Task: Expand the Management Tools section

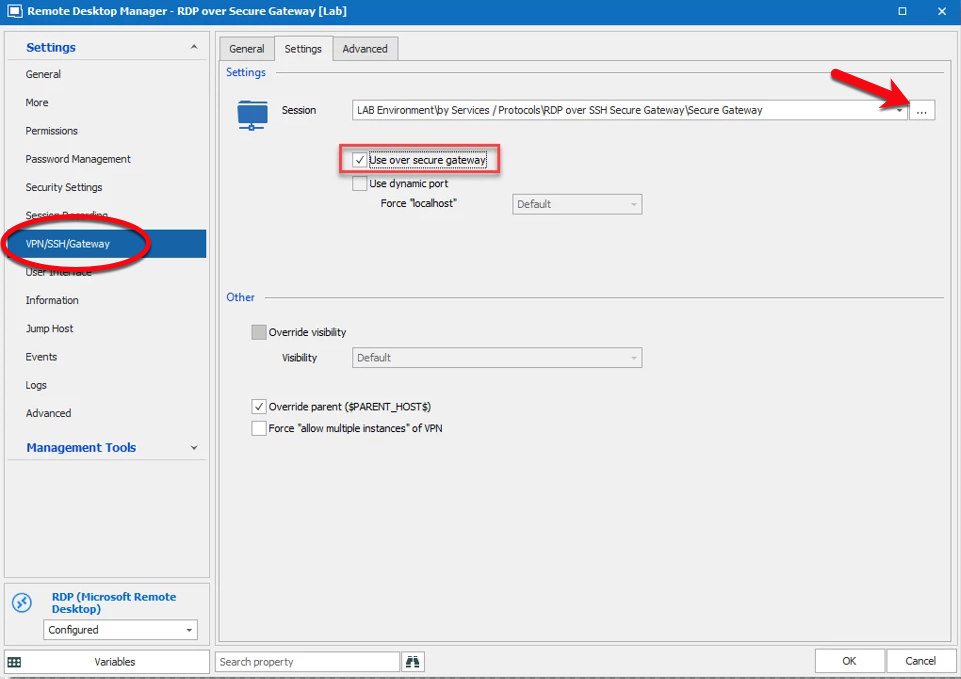Action: 194,448
